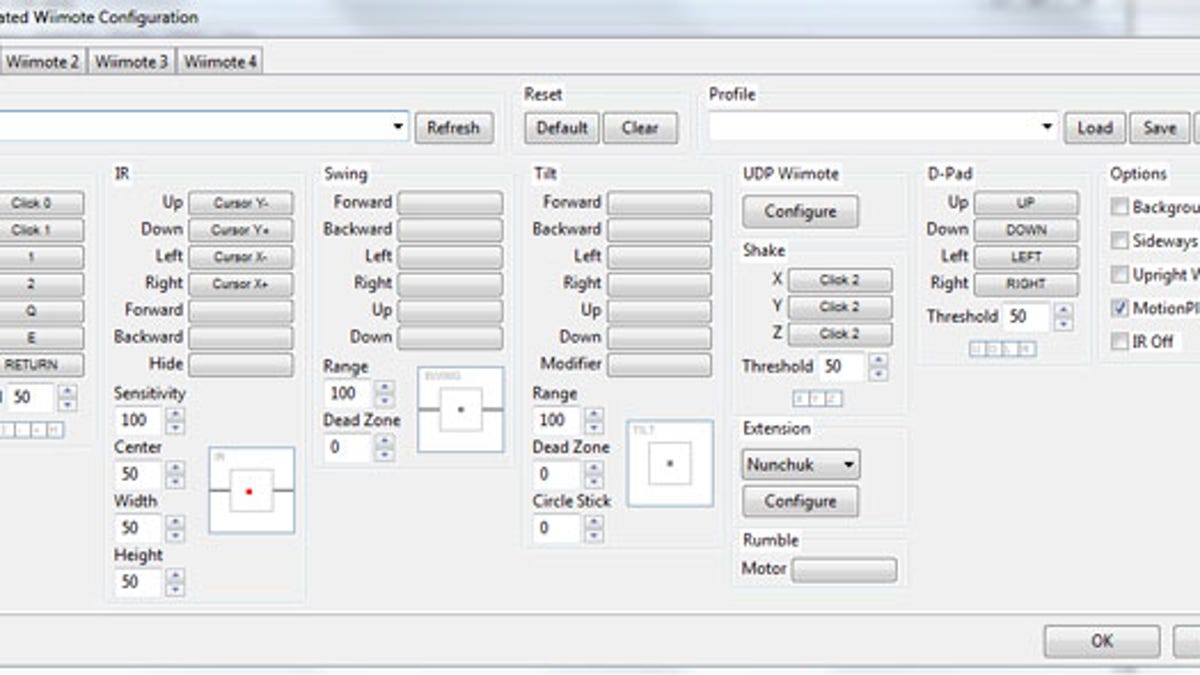The image size is (1200, 675).
Task: Increase the Swing Range value
Action: 385,386
